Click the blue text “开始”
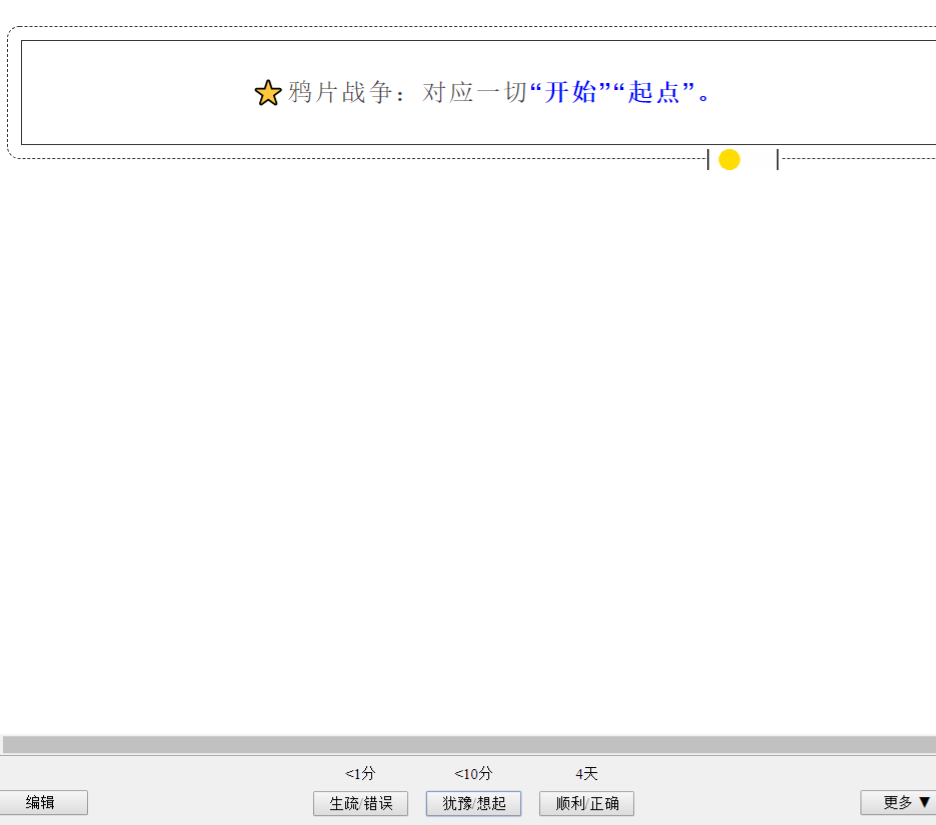936x825 pixels. 571,93
